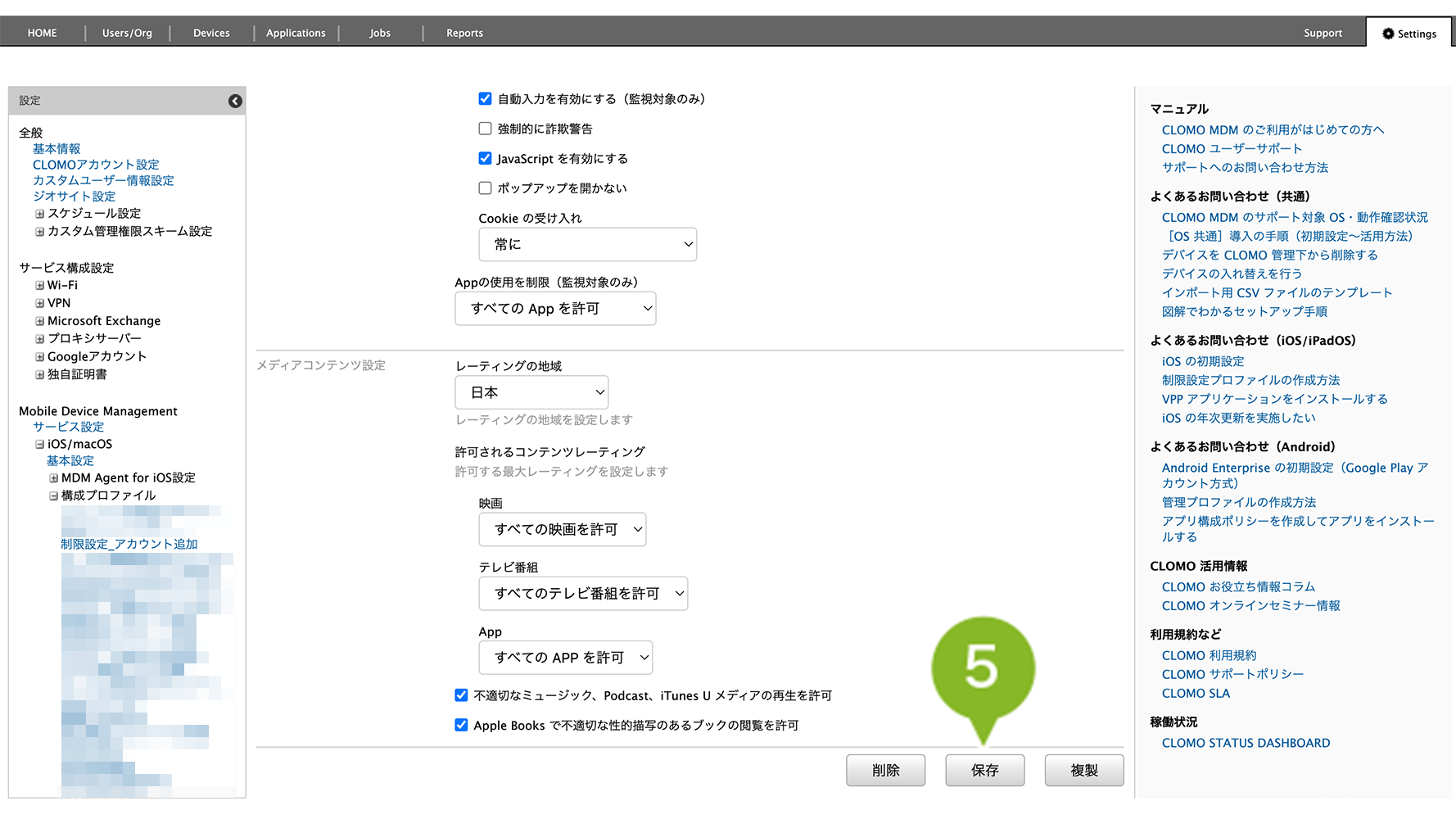Enable the 強制的に詐欺警告 checkbox
The image size is (1456, 819).
pyautogui.click(x=485, y=129)
